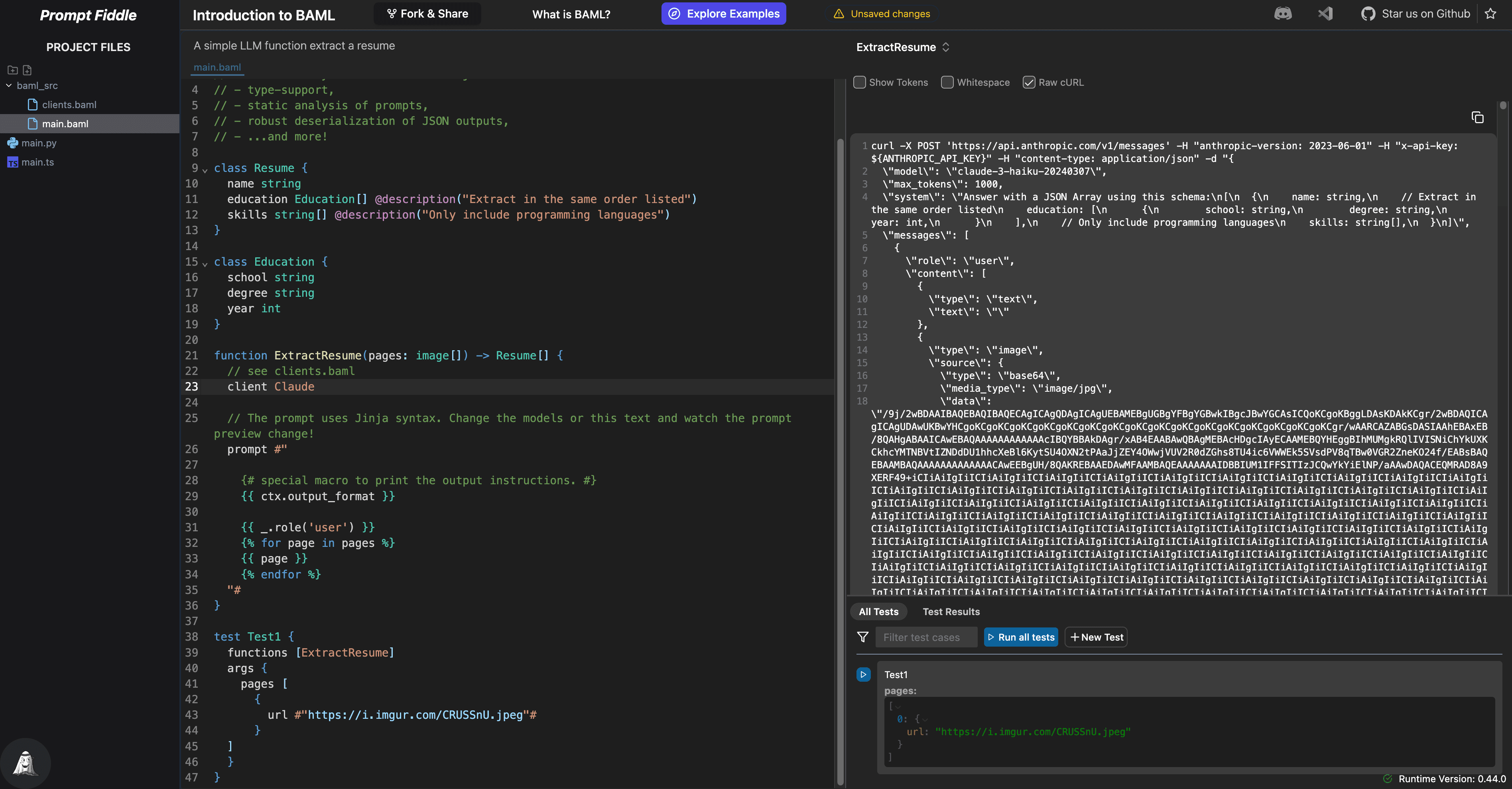Copy the raw cURL output

1477,117
